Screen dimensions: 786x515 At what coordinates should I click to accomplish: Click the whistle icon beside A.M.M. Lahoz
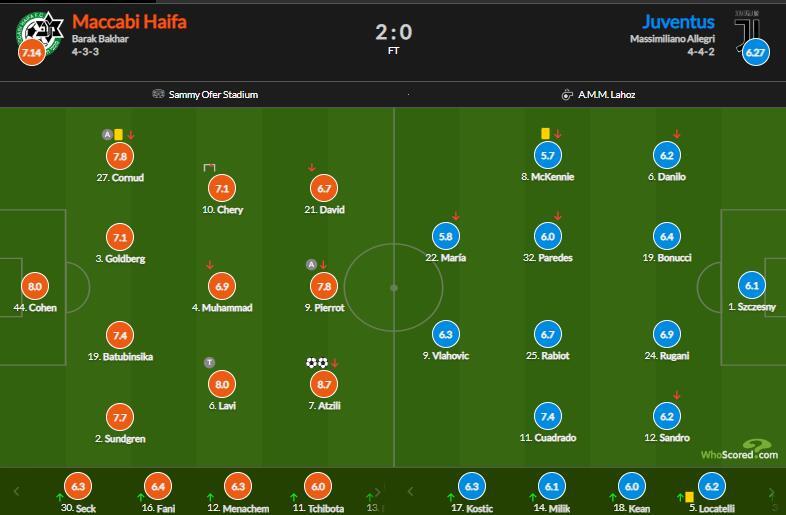point(568,95)
